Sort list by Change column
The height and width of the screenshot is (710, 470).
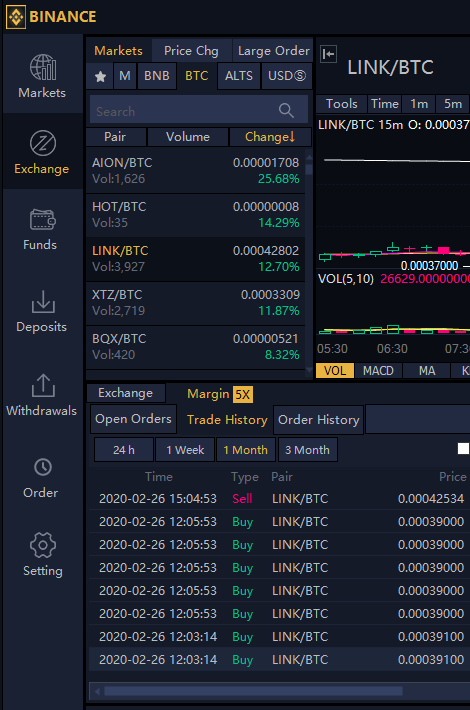tap(270, 137)
